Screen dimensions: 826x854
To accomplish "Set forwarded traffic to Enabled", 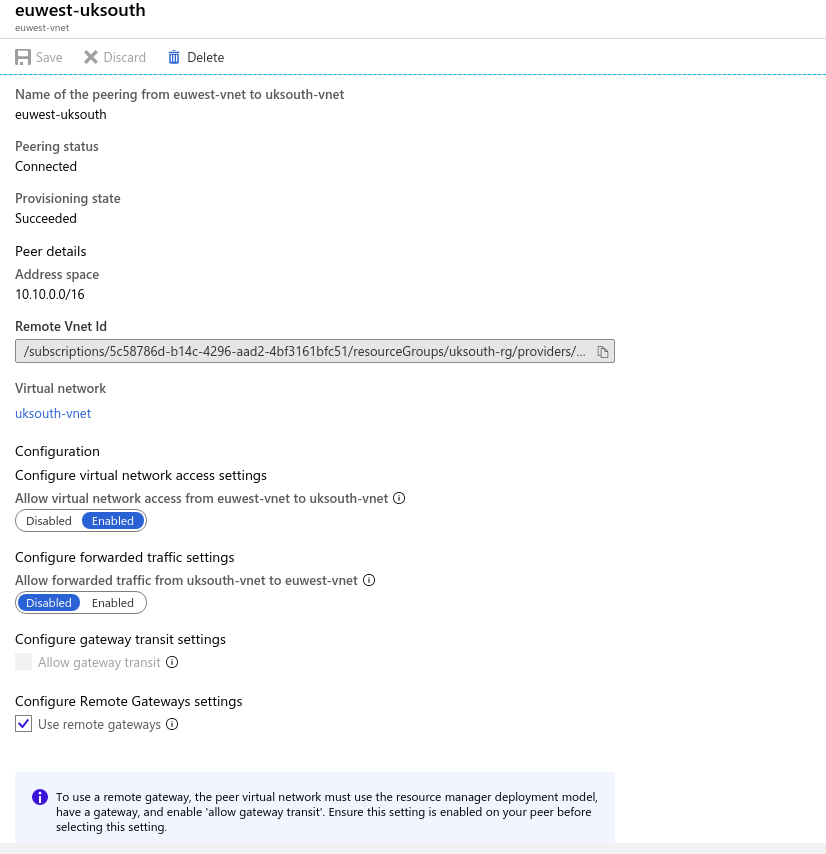I will (113, 603).
